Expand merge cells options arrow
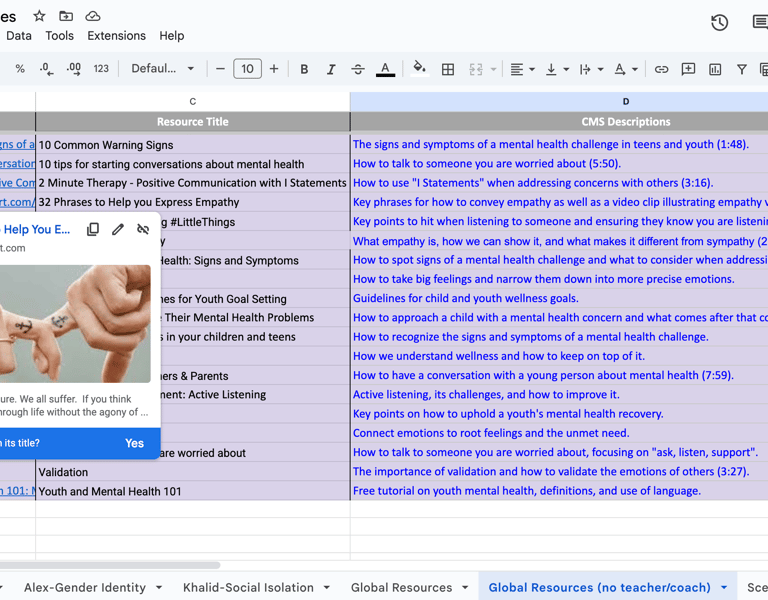 [493, 69]
